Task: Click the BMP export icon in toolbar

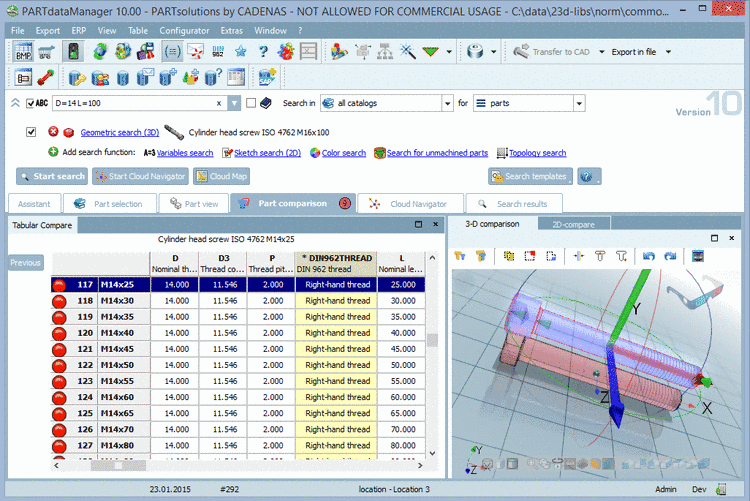Action: pyautogui.click(x=23, y=51)
